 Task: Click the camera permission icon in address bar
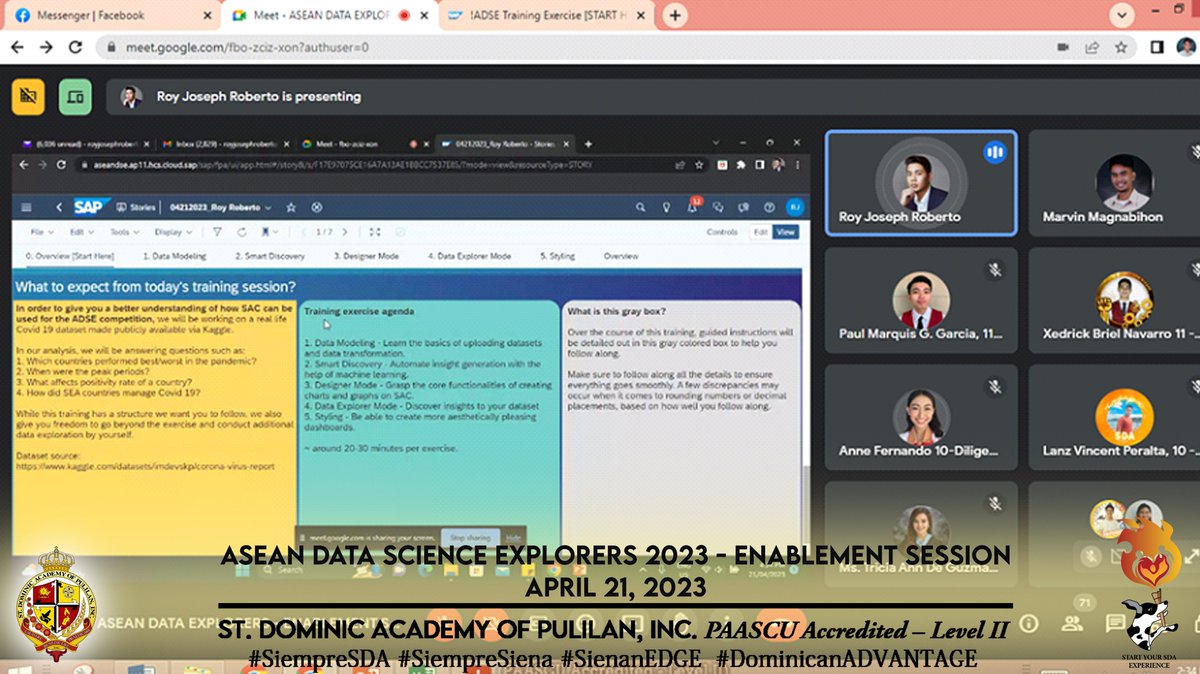1064,47
